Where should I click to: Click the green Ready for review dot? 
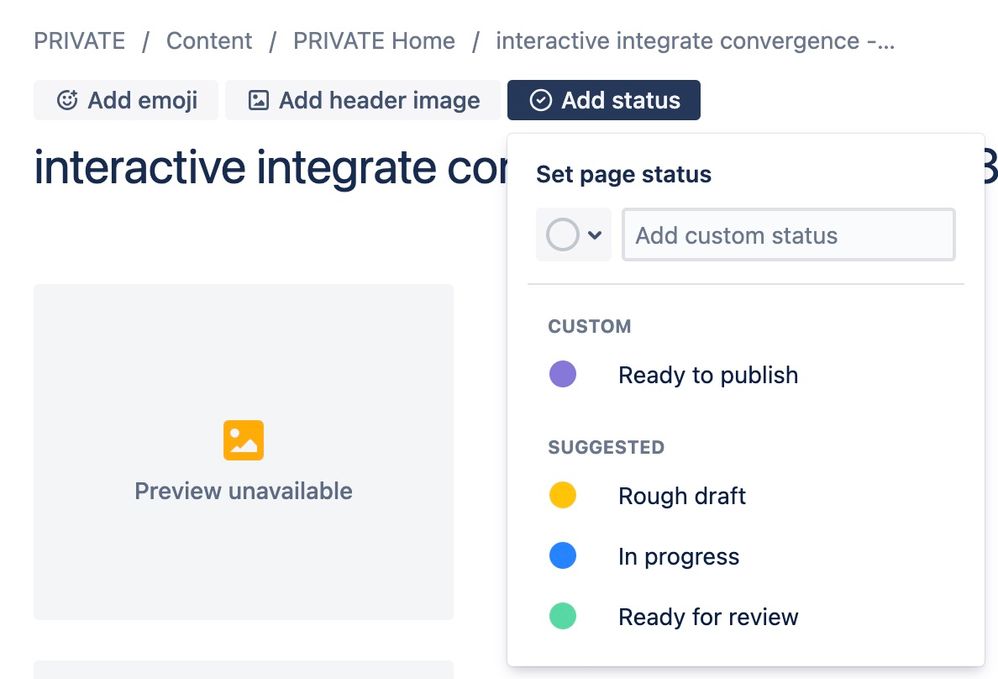[x=563, y=617]
